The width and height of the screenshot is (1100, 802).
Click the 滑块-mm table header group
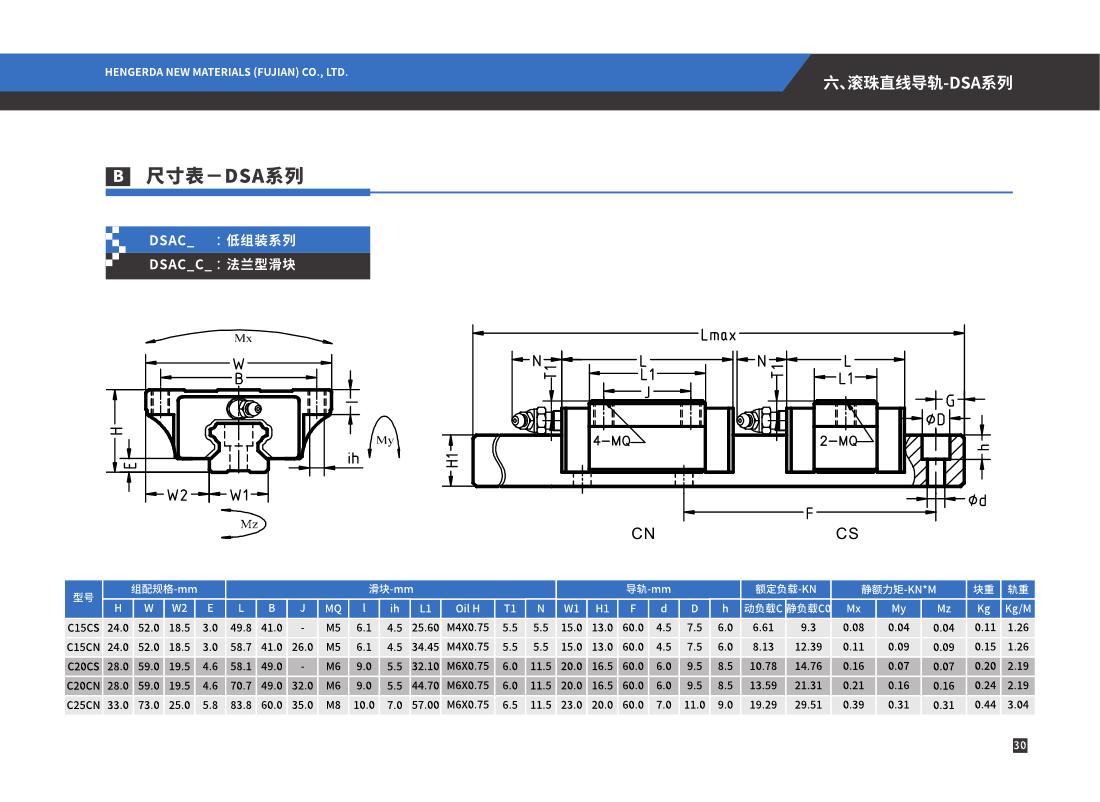(390, 589)
